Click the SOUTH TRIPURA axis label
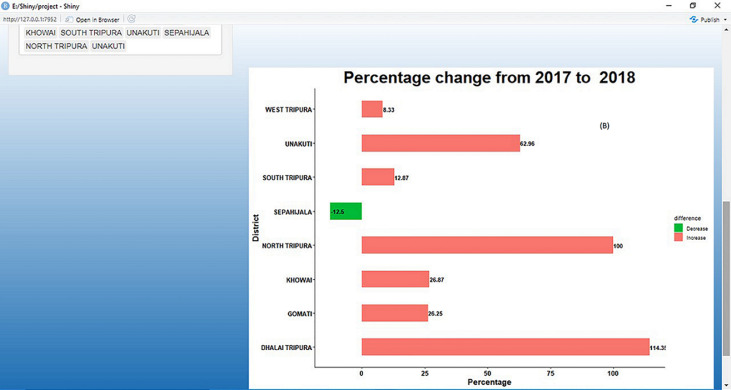 tap(287, 178)
